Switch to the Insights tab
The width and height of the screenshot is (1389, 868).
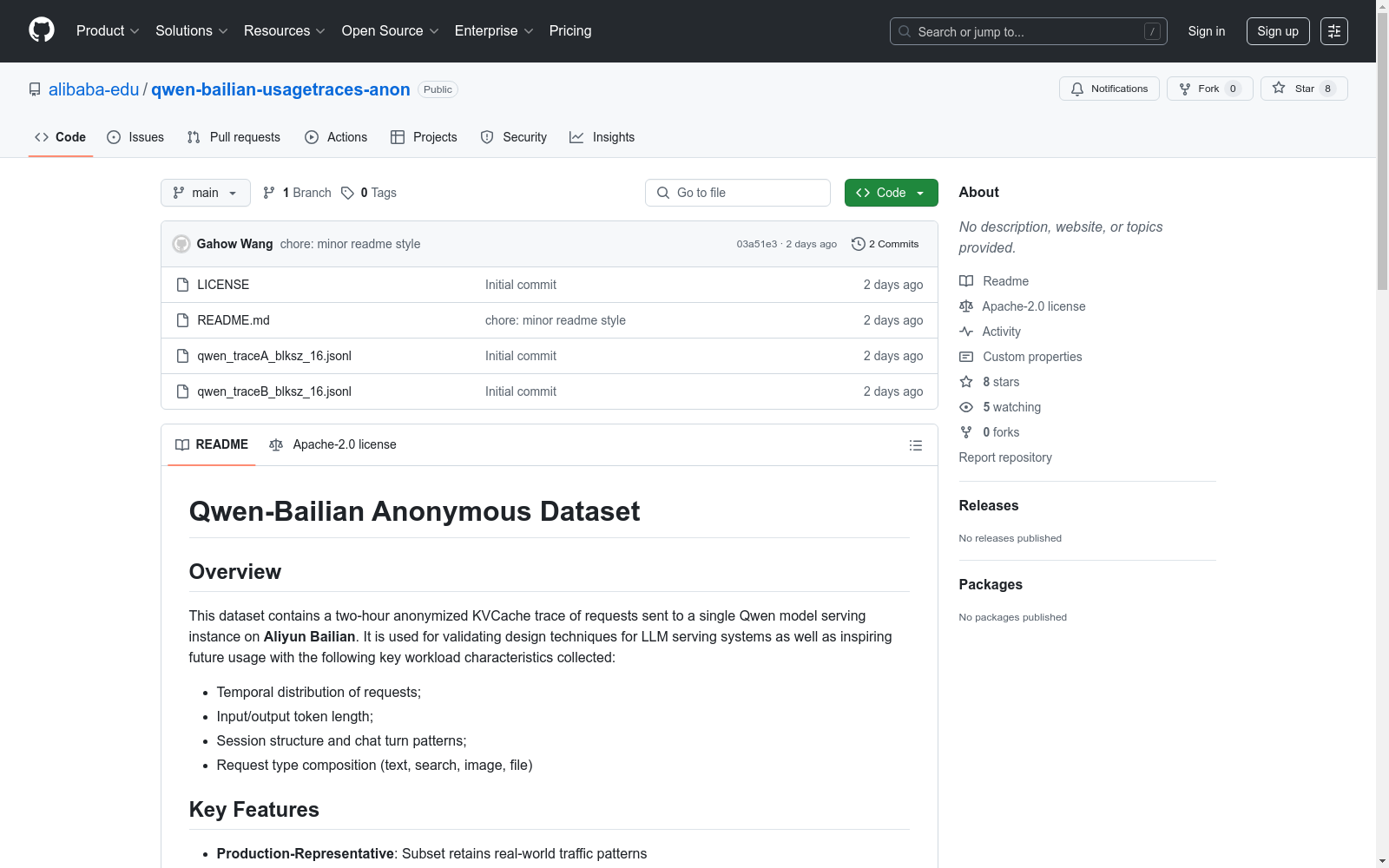click(602, 137)
